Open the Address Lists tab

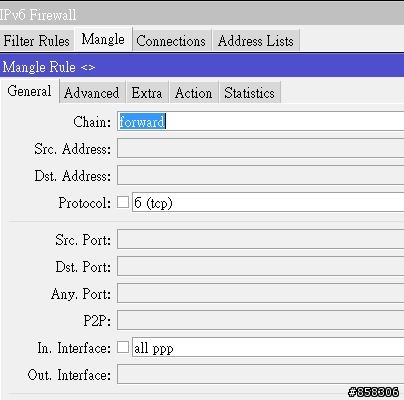[256, 41]
